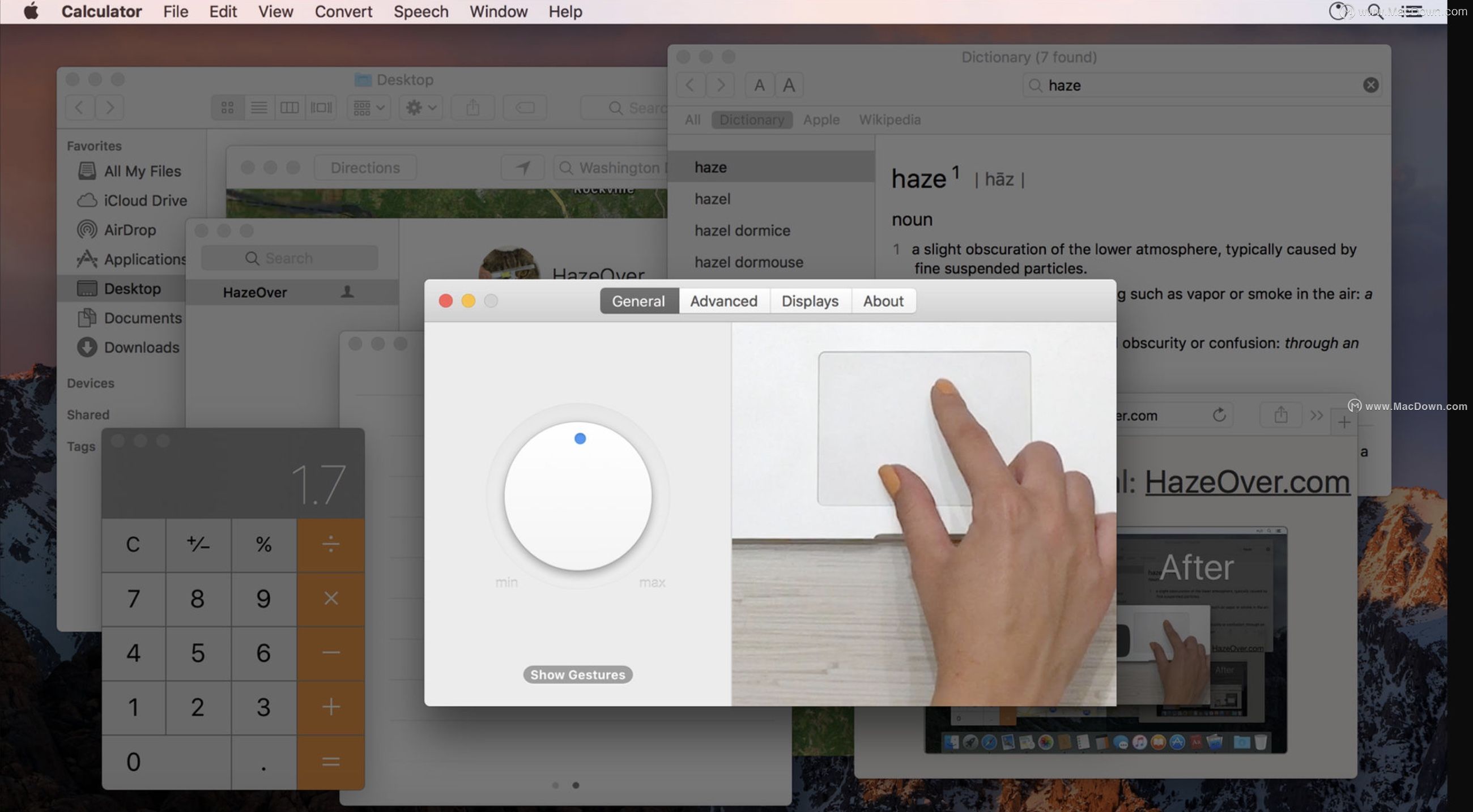The image size is (1473, 812).
Task: Click the multiply key on Calculator
Action: pos(330,599)
